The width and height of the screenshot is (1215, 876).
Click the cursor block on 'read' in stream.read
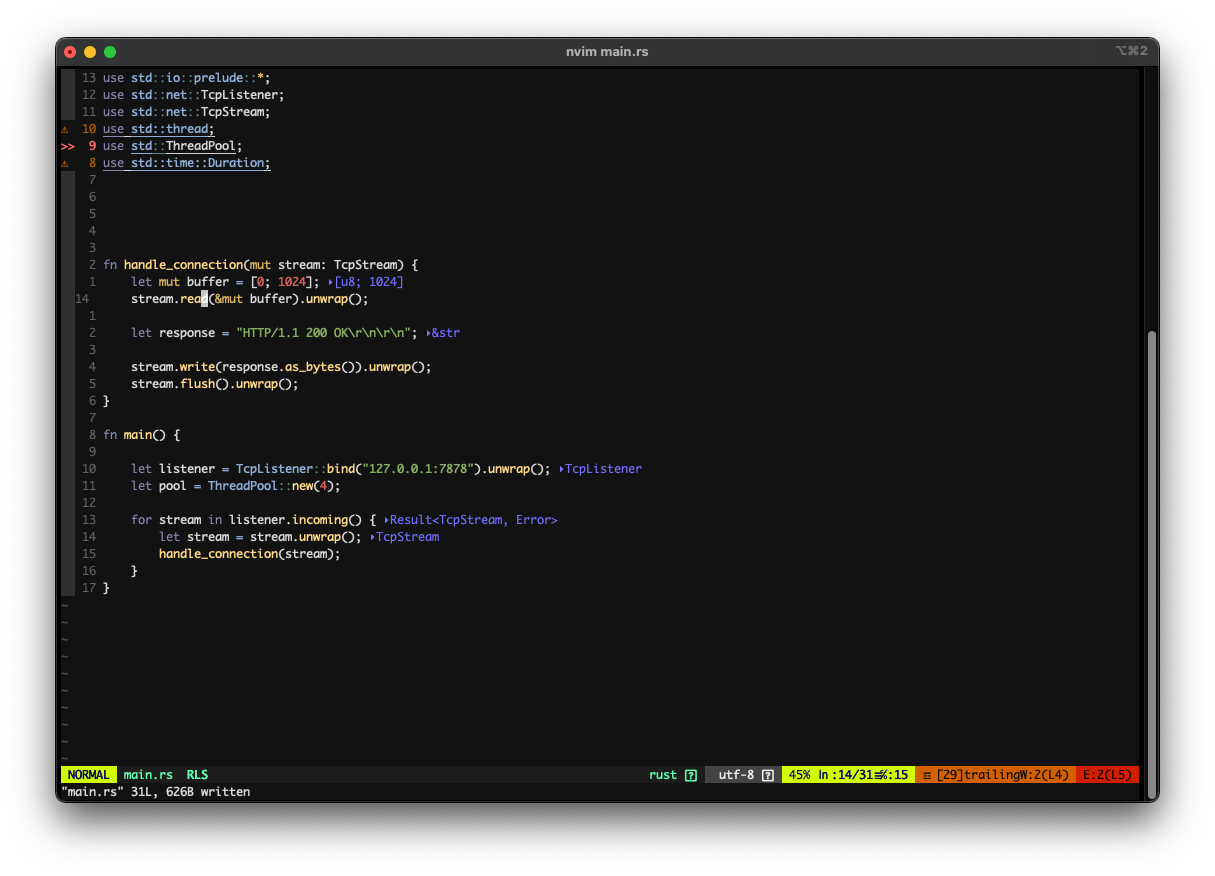click(x=204, y=299)
